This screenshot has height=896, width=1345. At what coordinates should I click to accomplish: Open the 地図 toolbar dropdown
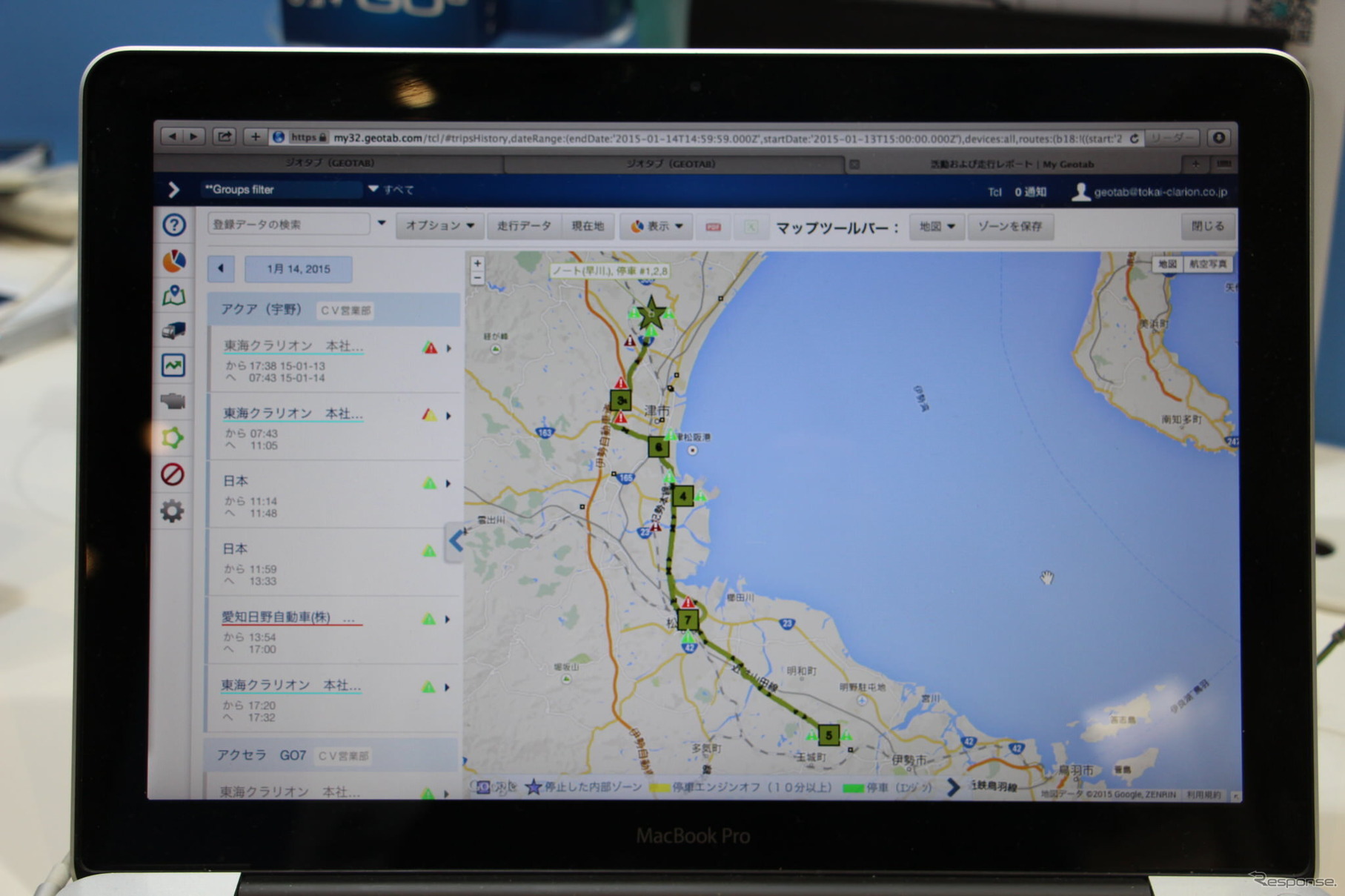(937, 227)
